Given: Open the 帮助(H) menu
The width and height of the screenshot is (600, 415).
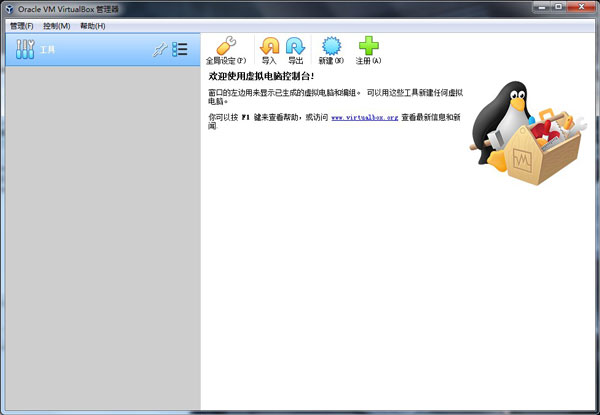Looking at the screenshot, I should [93, 26].
